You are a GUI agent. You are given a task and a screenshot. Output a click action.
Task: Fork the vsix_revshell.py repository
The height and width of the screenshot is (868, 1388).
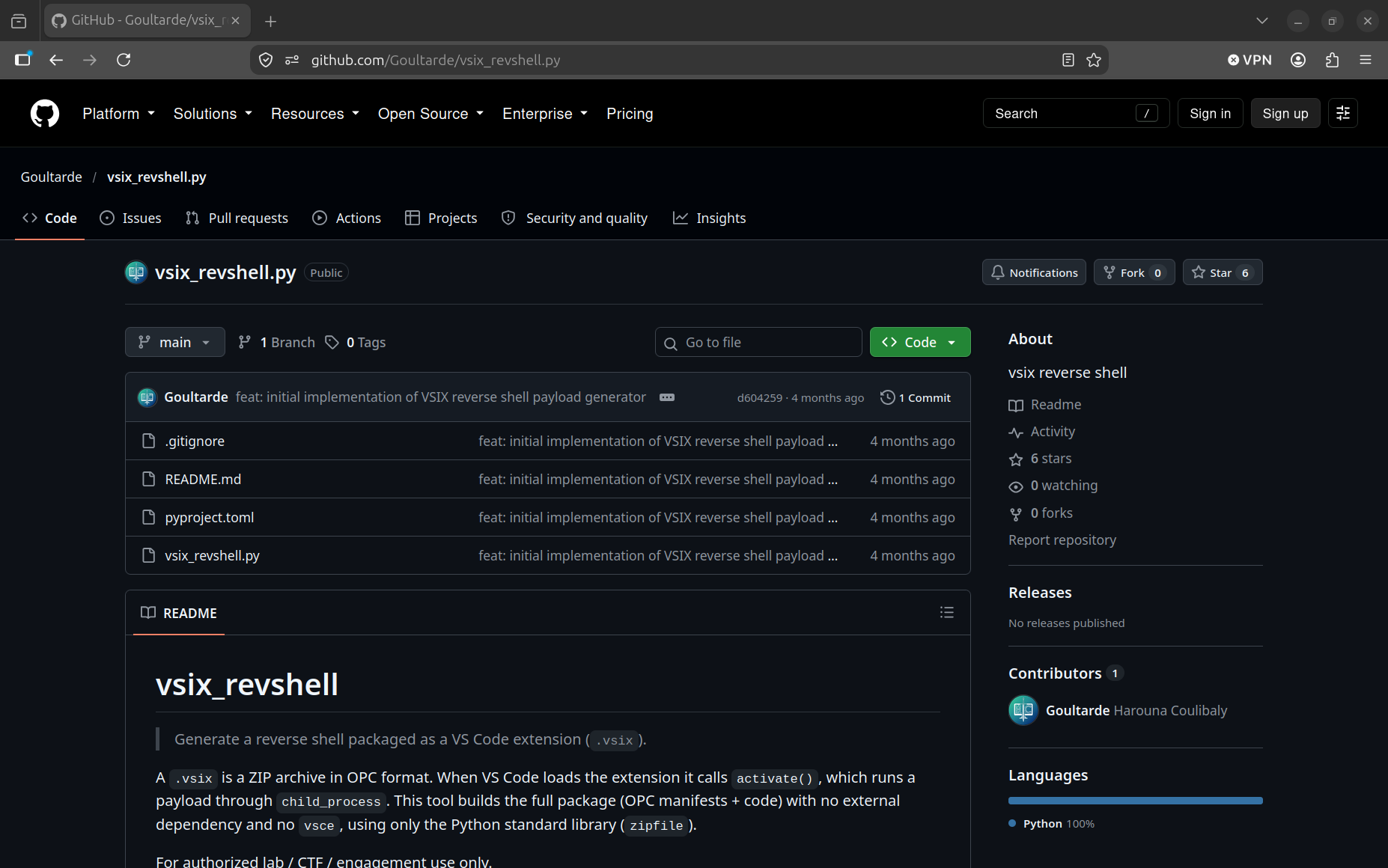point(1134,272)
